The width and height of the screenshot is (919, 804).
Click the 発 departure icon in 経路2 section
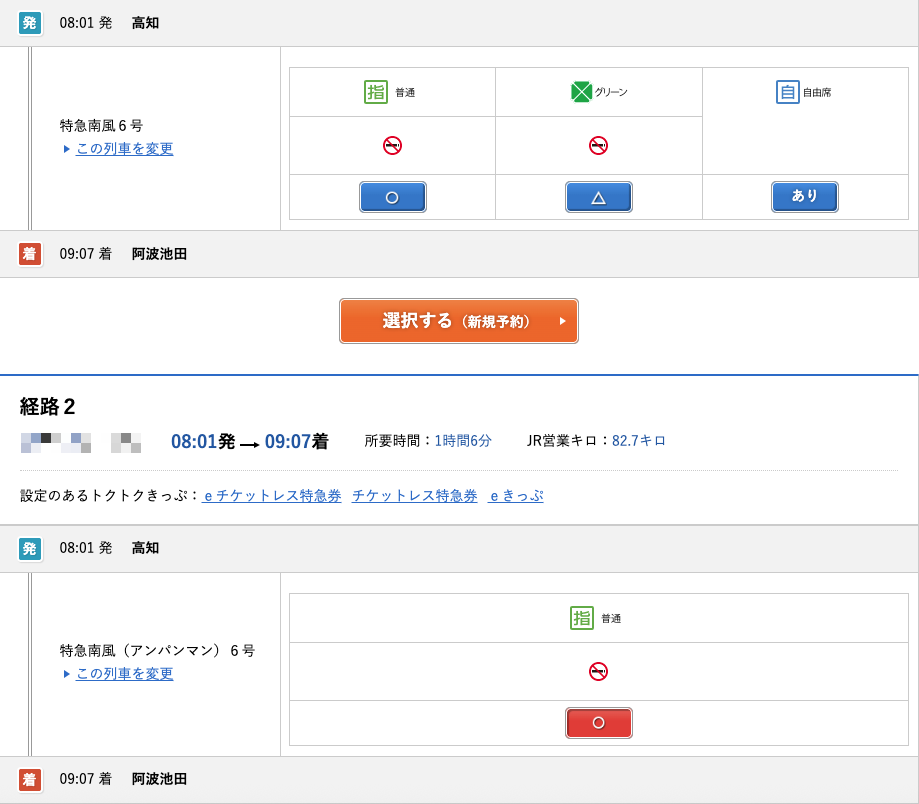(x=30, y=549)
